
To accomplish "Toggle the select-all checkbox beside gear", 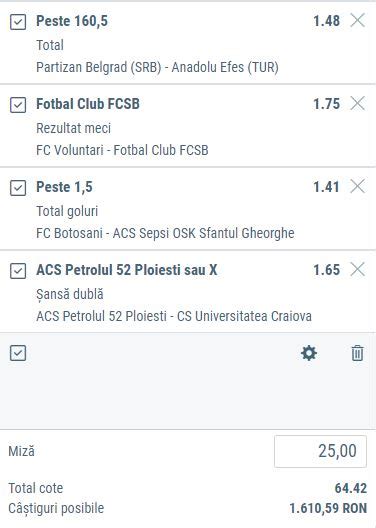I will 18,353.
